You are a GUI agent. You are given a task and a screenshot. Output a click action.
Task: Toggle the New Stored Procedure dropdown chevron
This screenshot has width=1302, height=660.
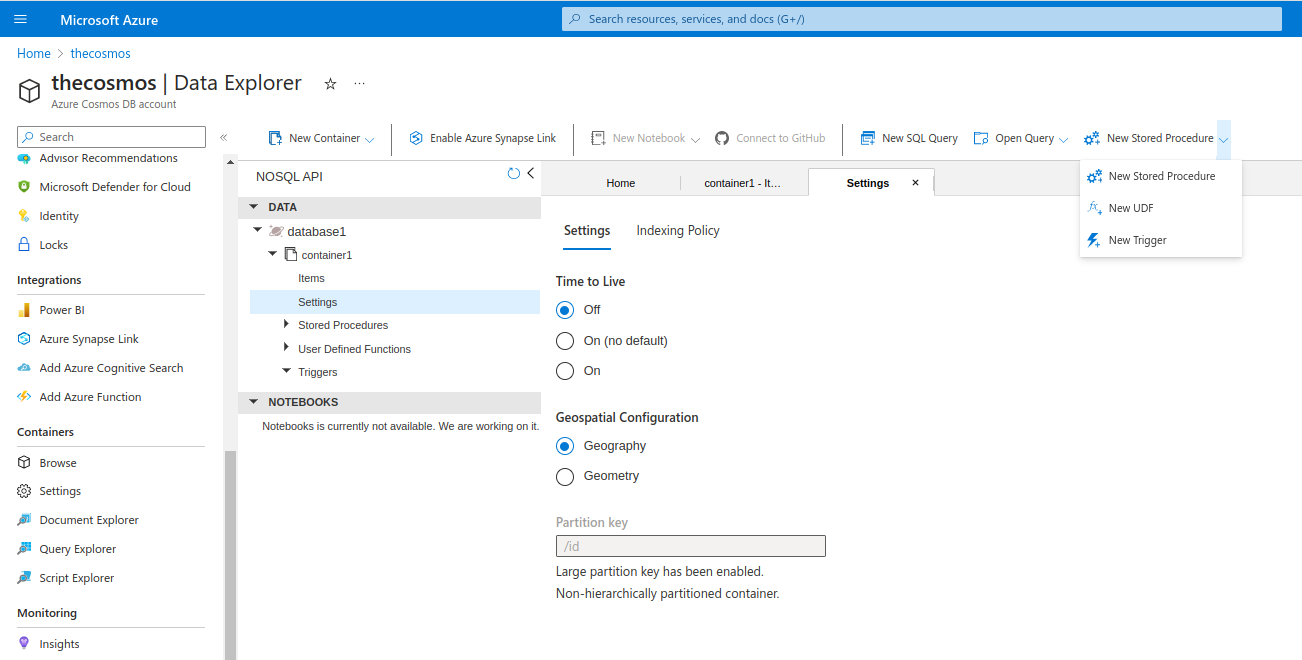1224,139
